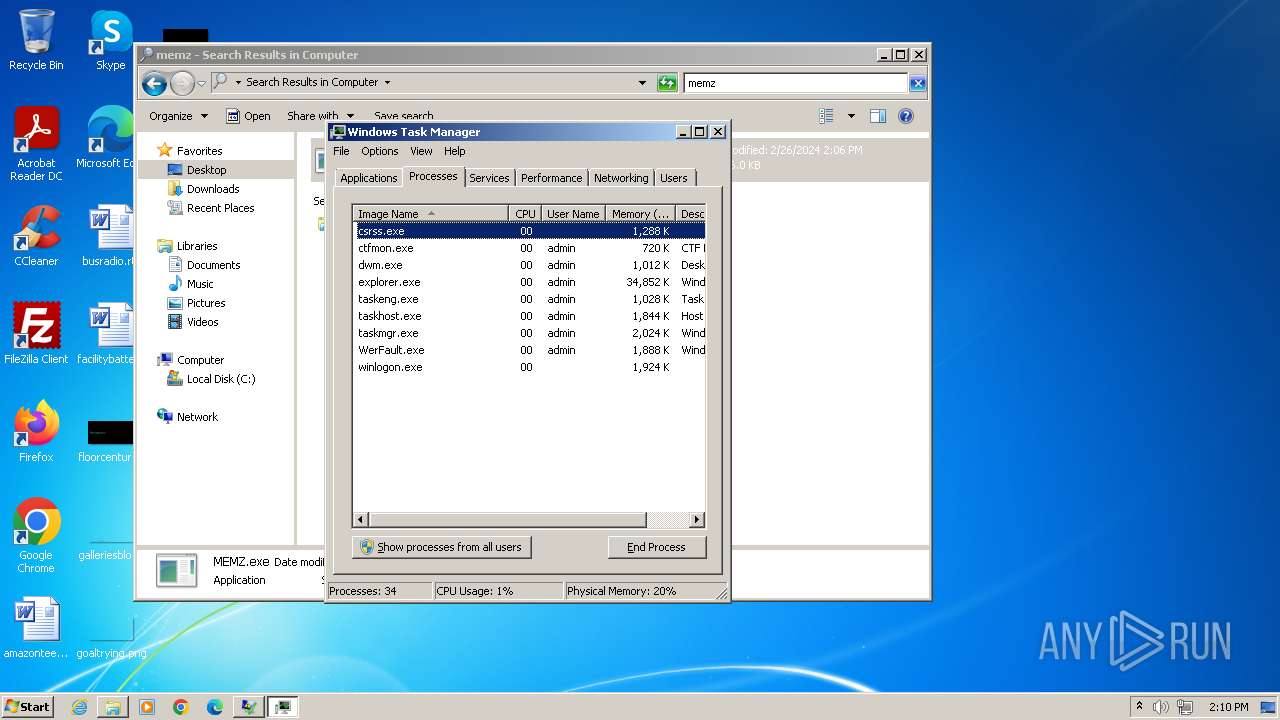1280x720 pixels.
Task: Open Google Chrome desktop shortcut
Action: (x=36, y=536)
